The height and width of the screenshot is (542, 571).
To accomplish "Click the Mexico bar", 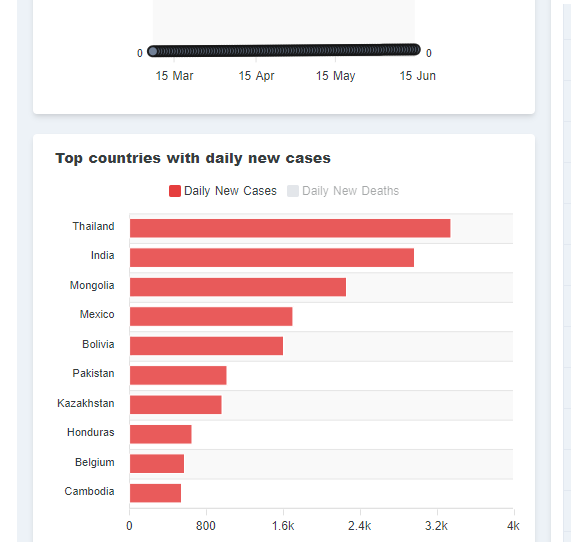I will pyautogui.click(x=211, y=317).
